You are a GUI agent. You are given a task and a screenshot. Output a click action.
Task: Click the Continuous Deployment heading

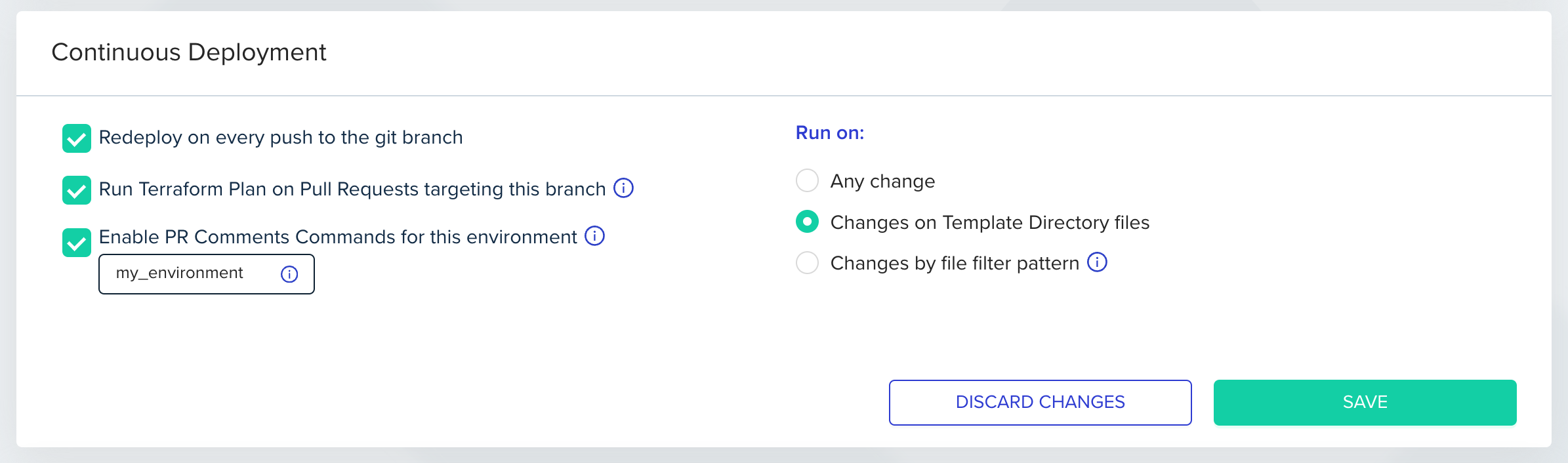click(x=189, y=52)
